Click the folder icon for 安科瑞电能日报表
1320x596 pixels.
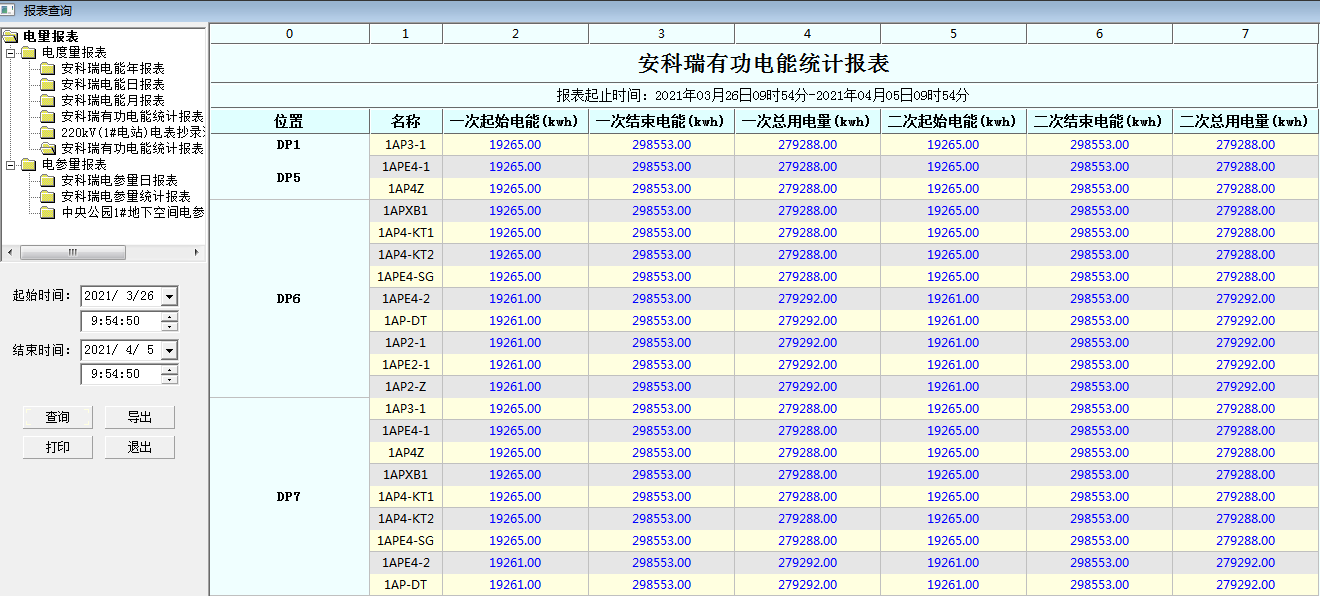[47, 84]
